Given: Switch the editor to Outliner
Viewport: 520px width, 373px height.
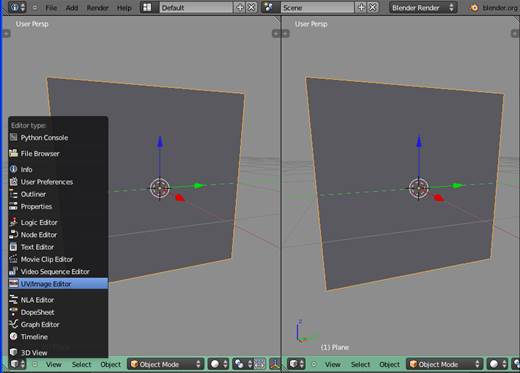Looking at the screenshot, I should pyautogui.click(x=58, y=194).
